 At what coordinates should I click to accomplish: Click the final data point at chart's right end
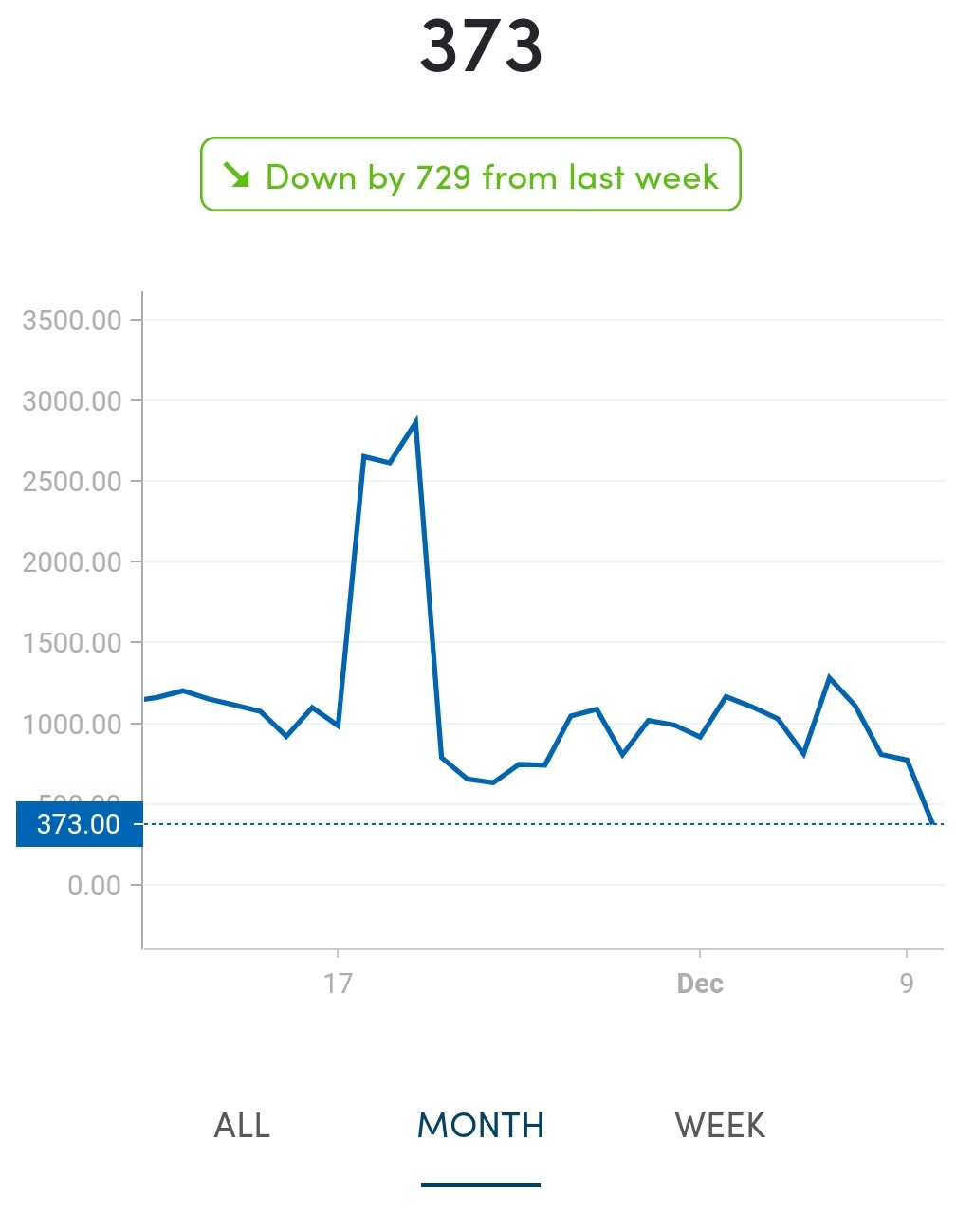point(933,823)
